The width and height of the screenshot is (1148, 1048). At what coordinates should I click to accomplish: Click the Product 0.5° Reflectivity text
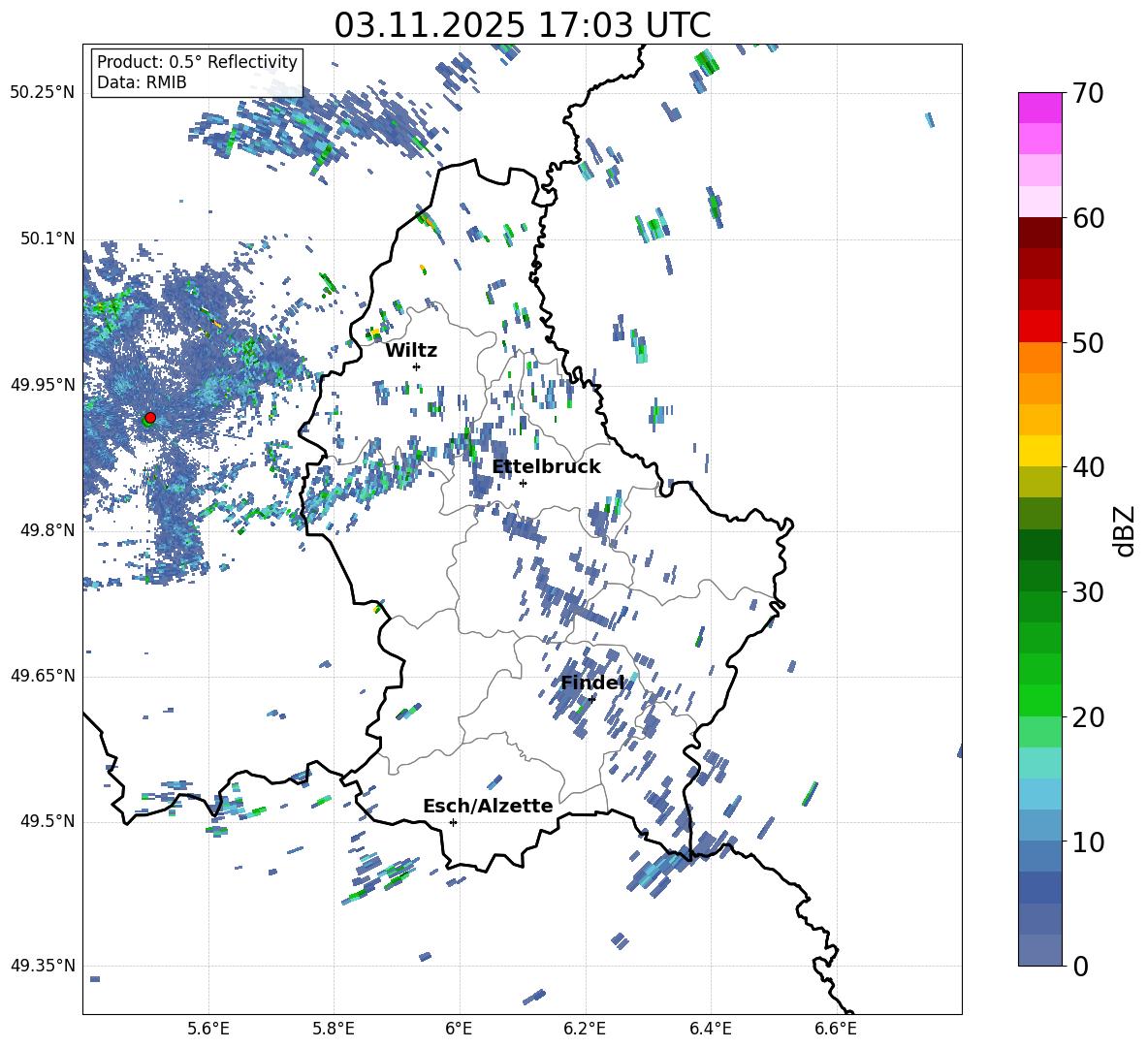point(197,62)
